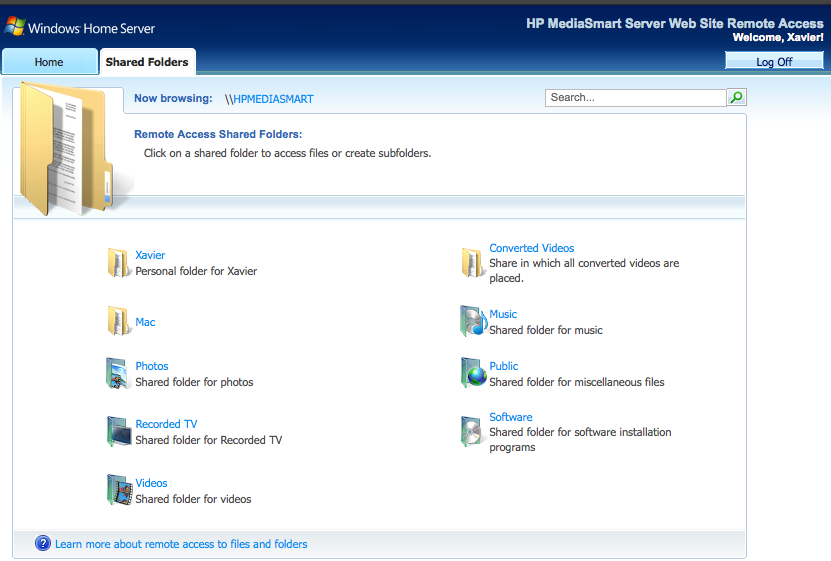
Task: Open the Music shared folder link
Action: click(x=503, y=314)
